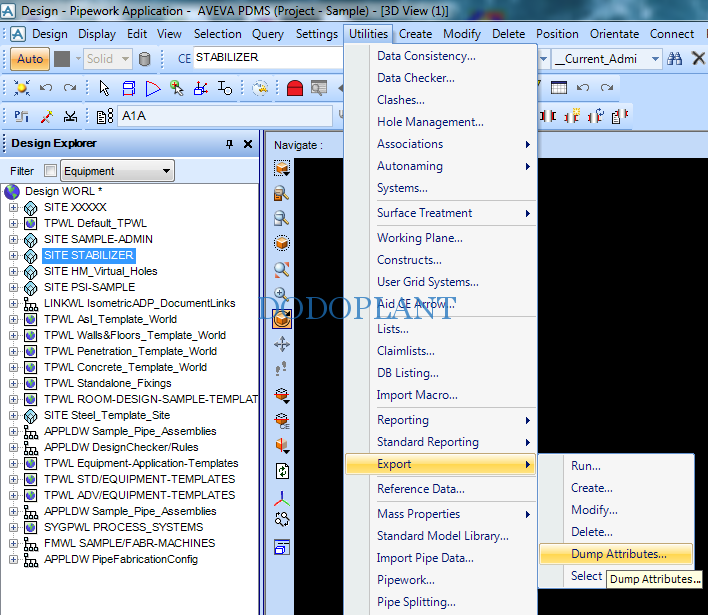Open the Connect menu
The image size is (708, 615).
672,34
